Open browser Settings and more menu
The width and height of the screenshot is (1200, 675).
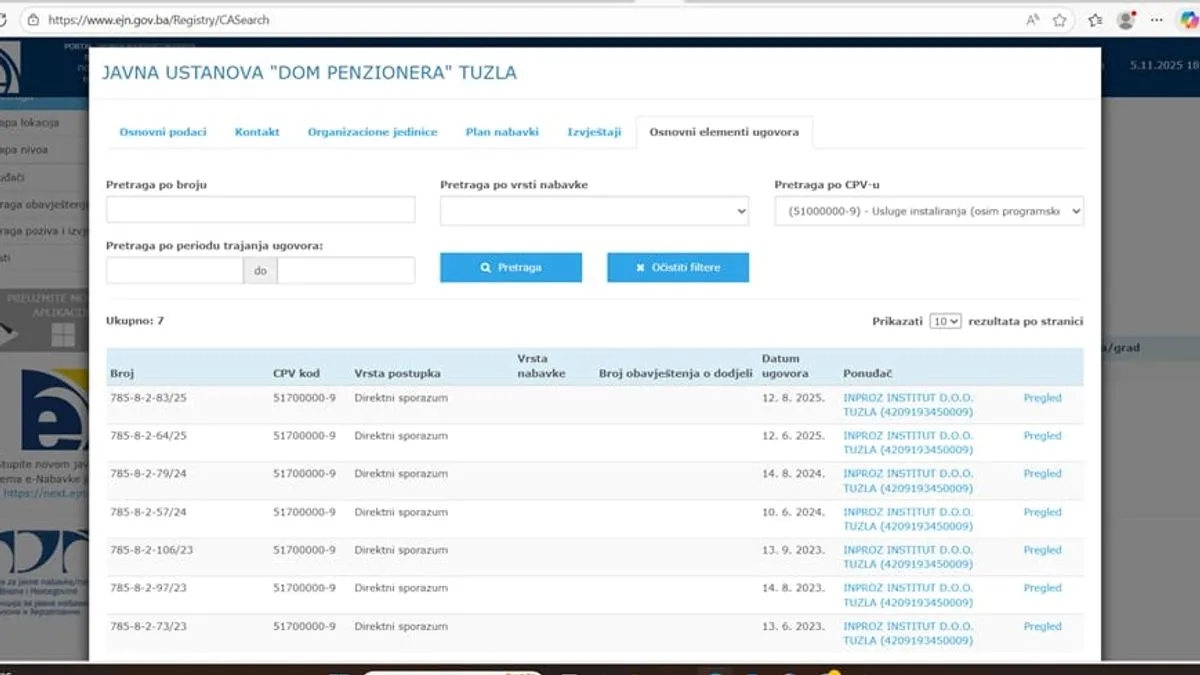pos(1156,20)
